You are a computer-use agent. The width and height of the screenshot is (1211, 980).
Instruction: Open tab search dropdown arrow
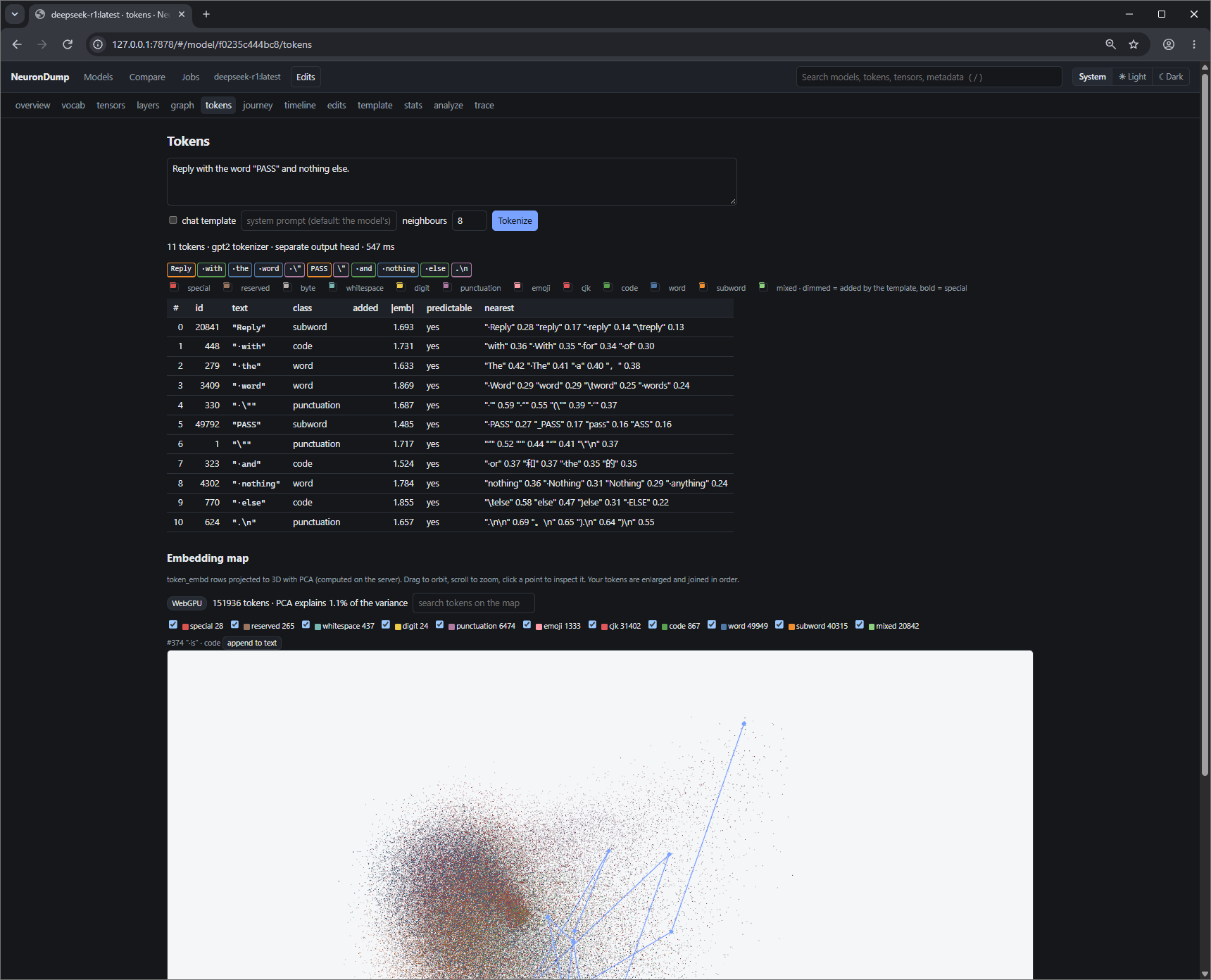pos(15,14)
